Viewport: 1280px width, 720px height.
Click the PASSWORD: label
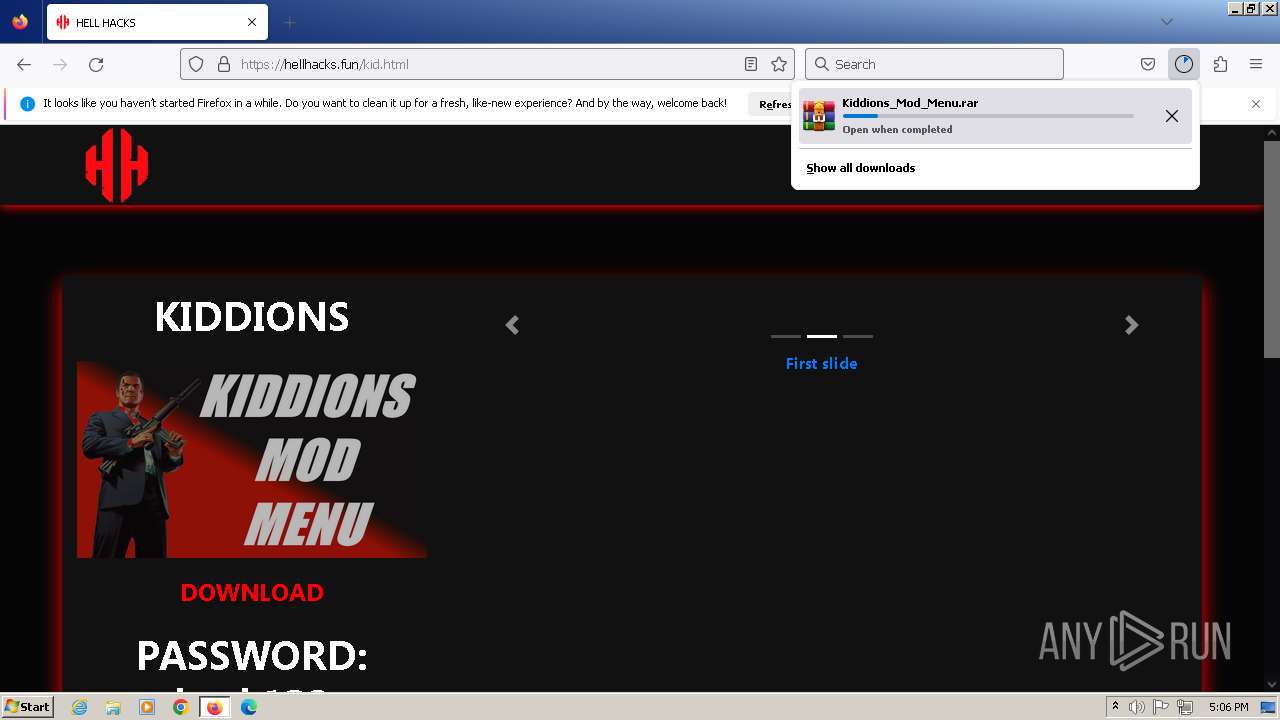point(252,656)
